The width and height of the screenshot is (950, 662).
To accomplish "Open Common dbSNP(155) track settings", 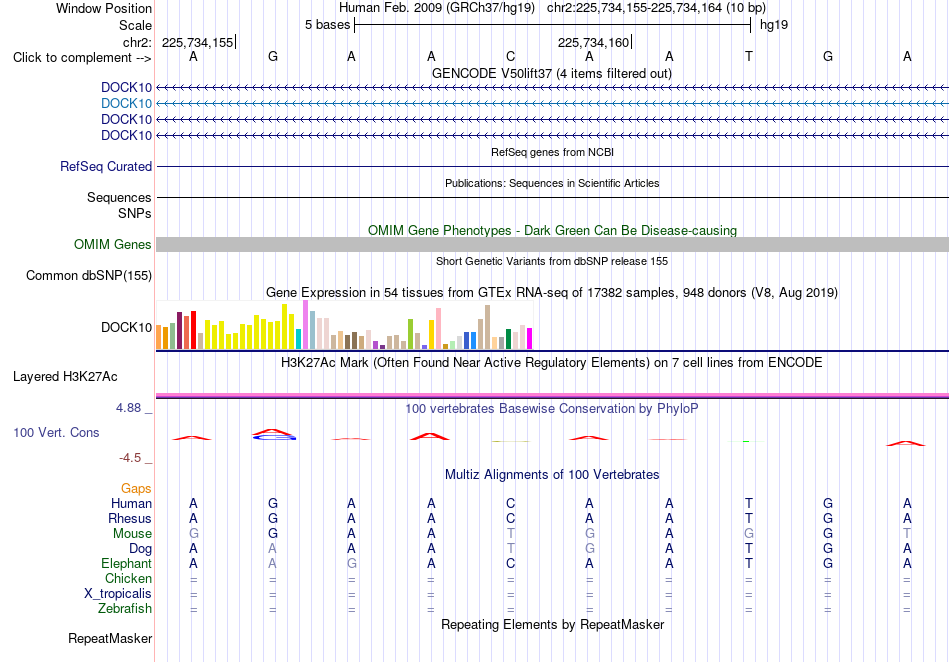I will click(x=89, y=276).
